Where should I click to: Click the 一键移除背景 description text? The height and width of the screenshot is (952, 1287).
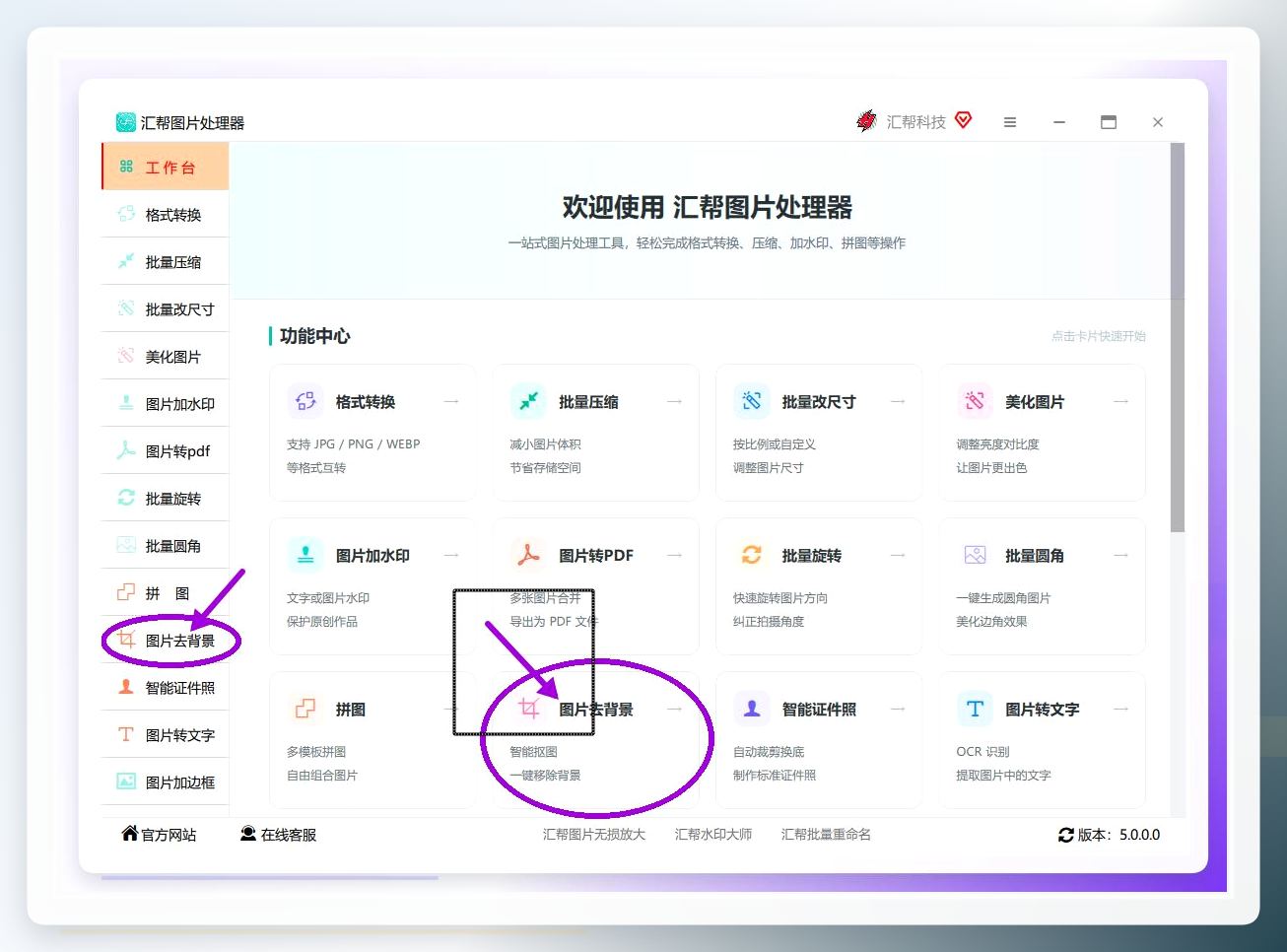point(545,776)
